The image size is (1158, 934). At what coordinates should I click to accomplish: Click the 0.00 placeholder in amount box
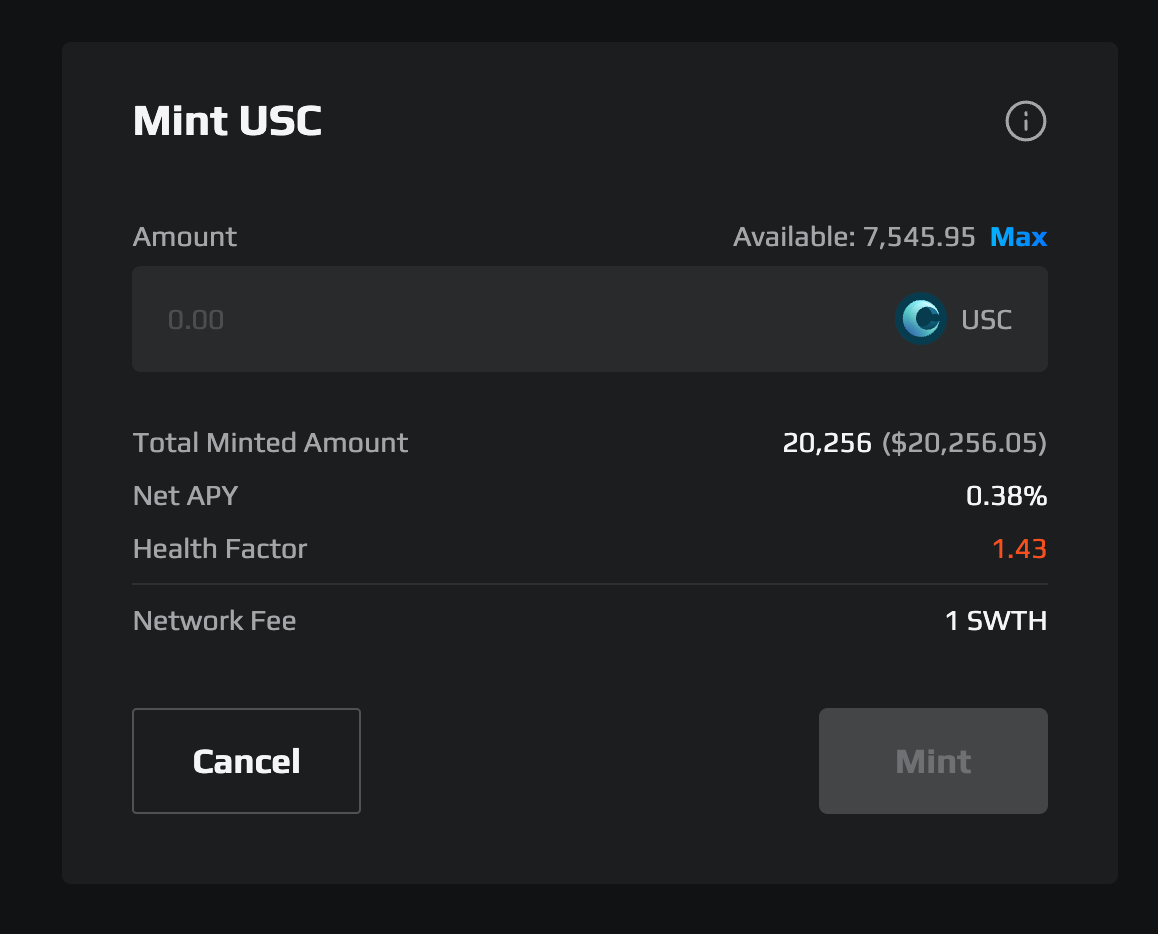[x=196, y=320]
